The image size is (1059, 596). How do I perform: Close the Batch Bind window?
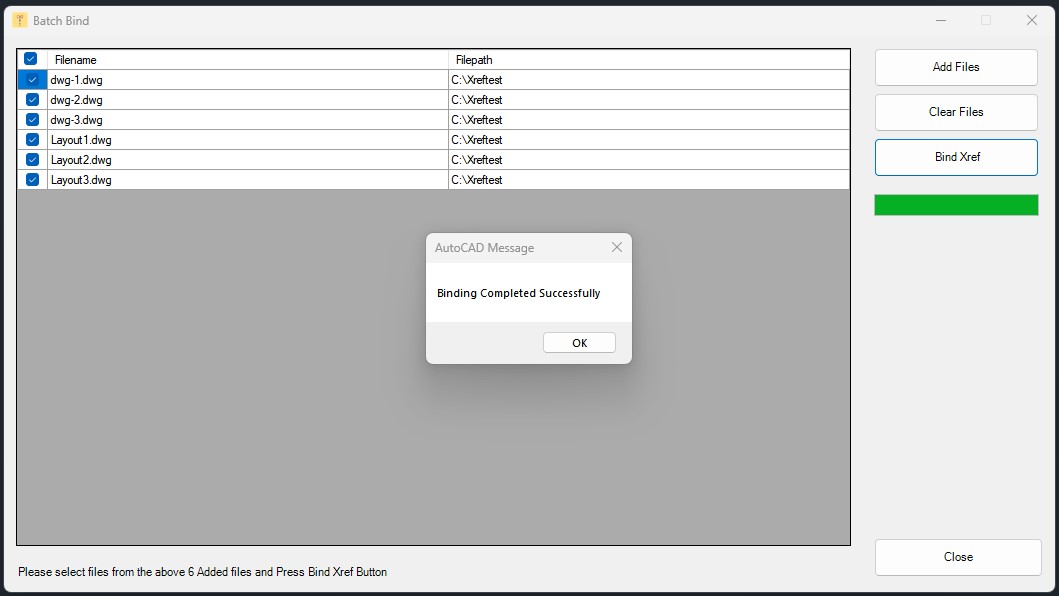pos(1032,20)
